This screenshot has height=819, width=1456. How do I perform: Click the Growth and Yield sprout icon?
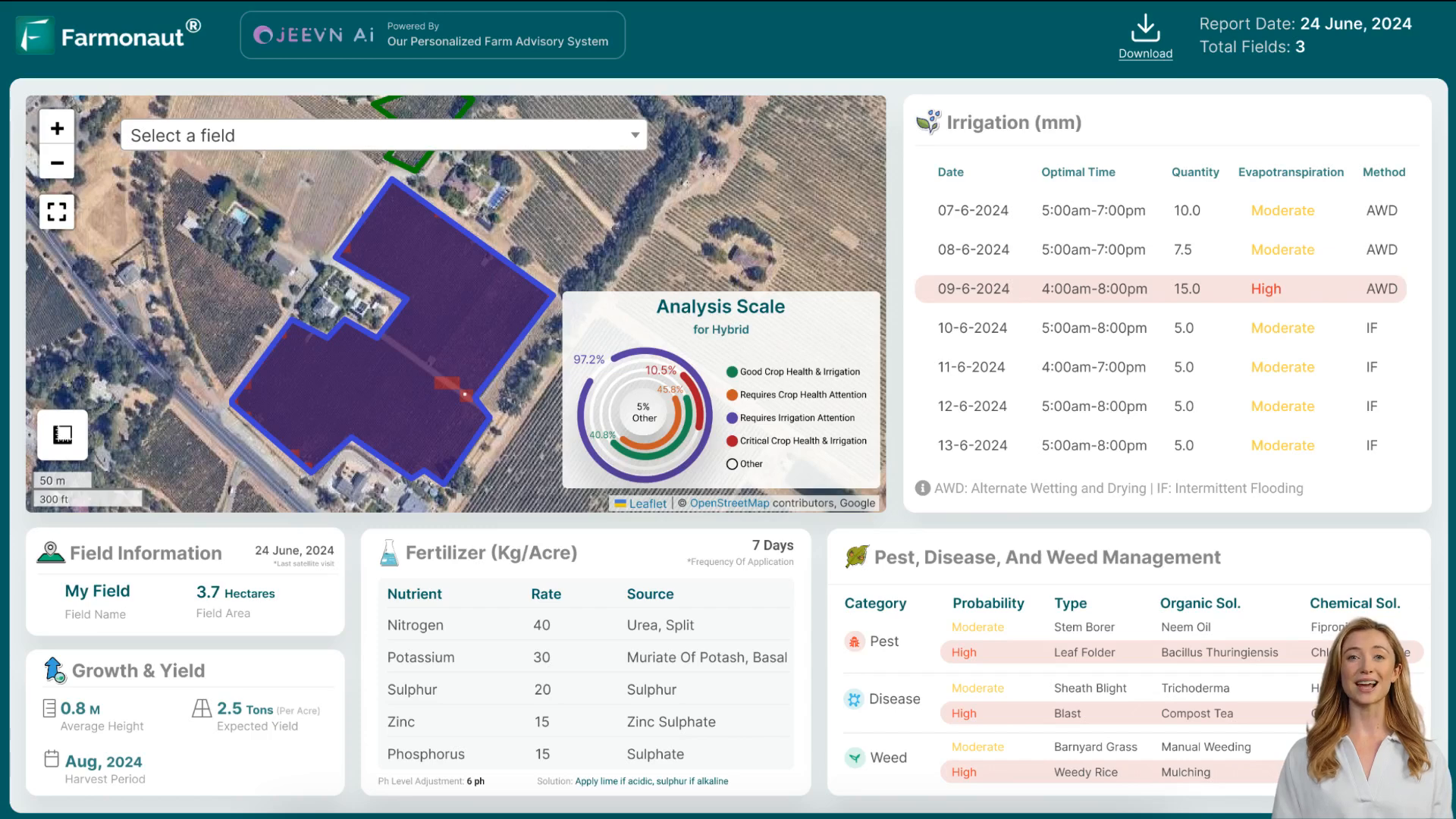point(54,670)
